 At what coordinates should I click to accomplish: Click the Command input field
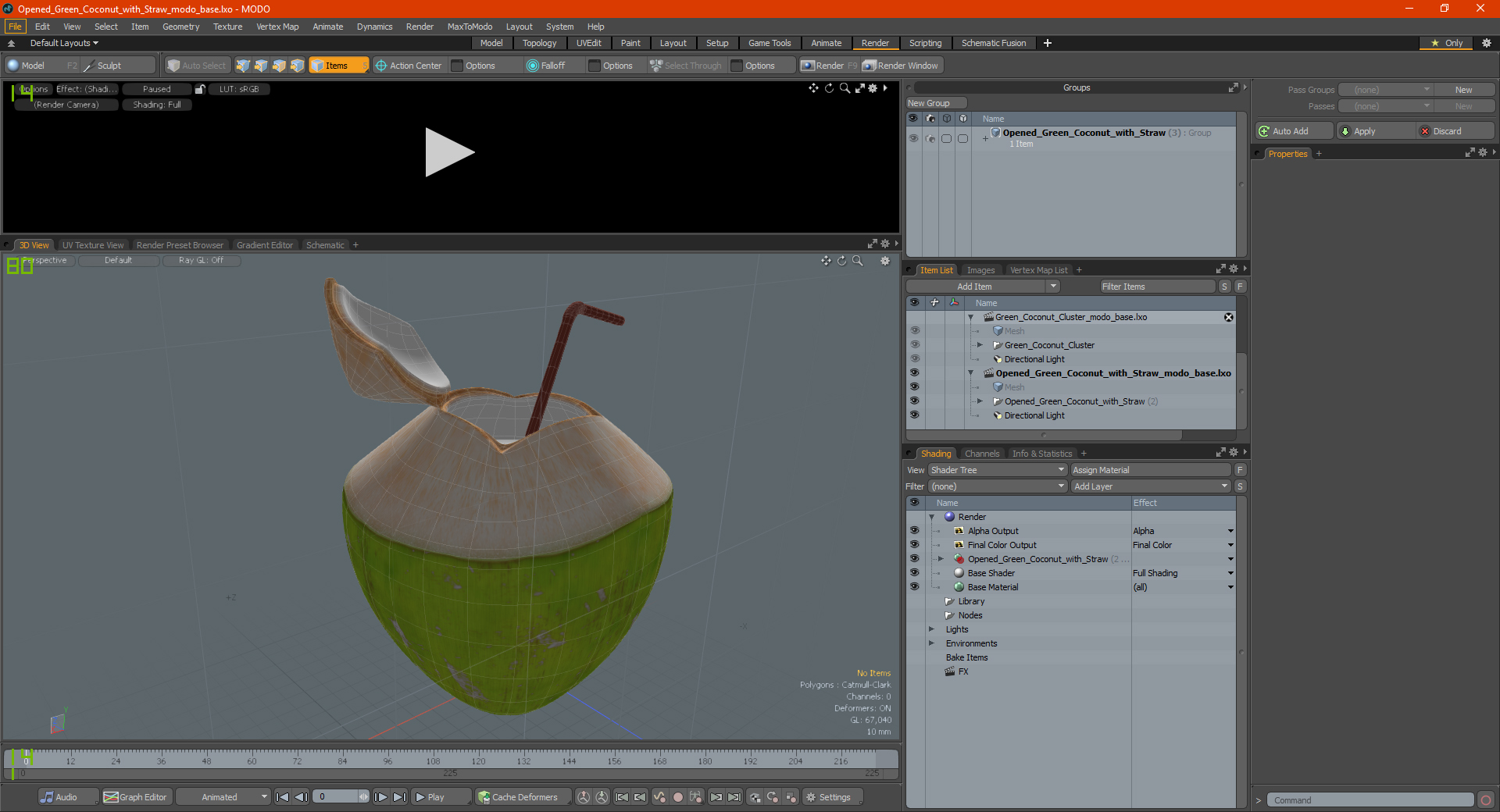(1370, 800)
